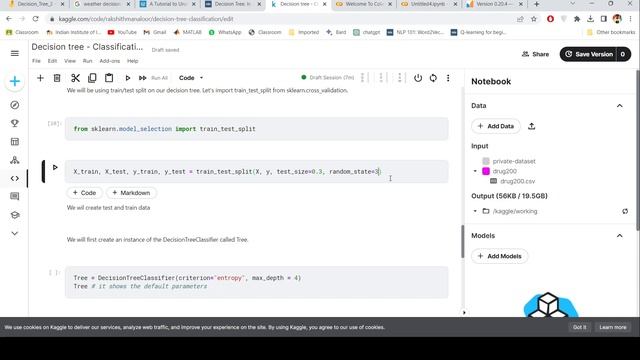This screenshot has width=640, height=360.
Task: Reload the browser page
Action: click(x=36, y=19)
